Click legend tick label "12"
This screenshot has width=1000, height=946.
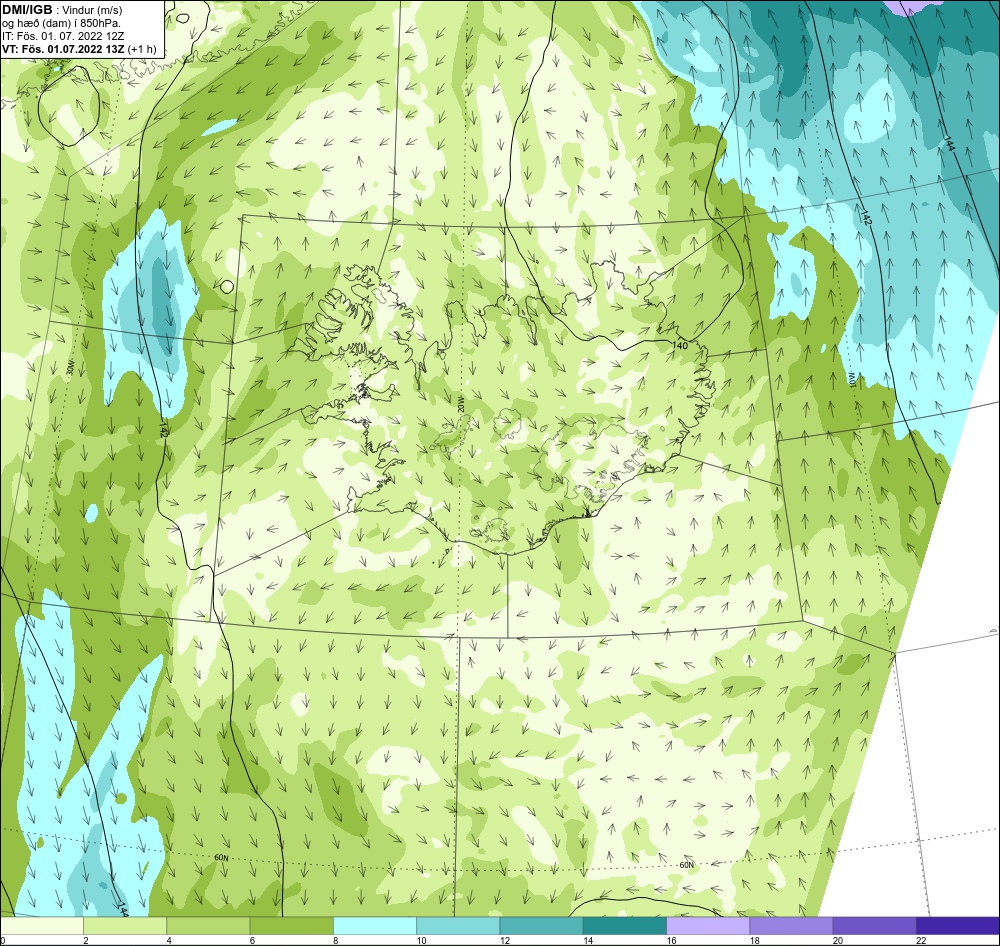[504, 940]
